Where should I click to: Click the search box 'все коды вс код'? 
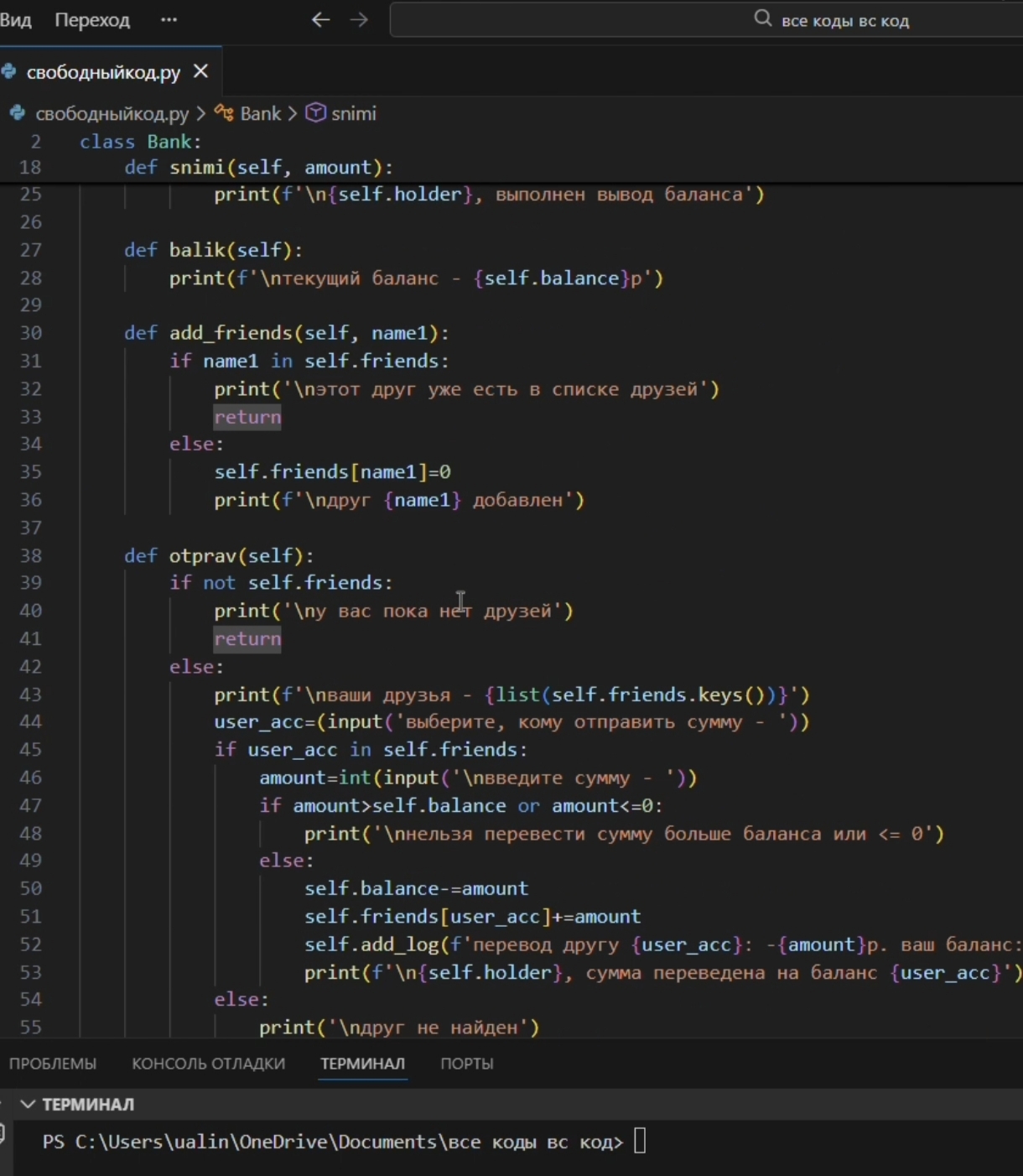844,20
